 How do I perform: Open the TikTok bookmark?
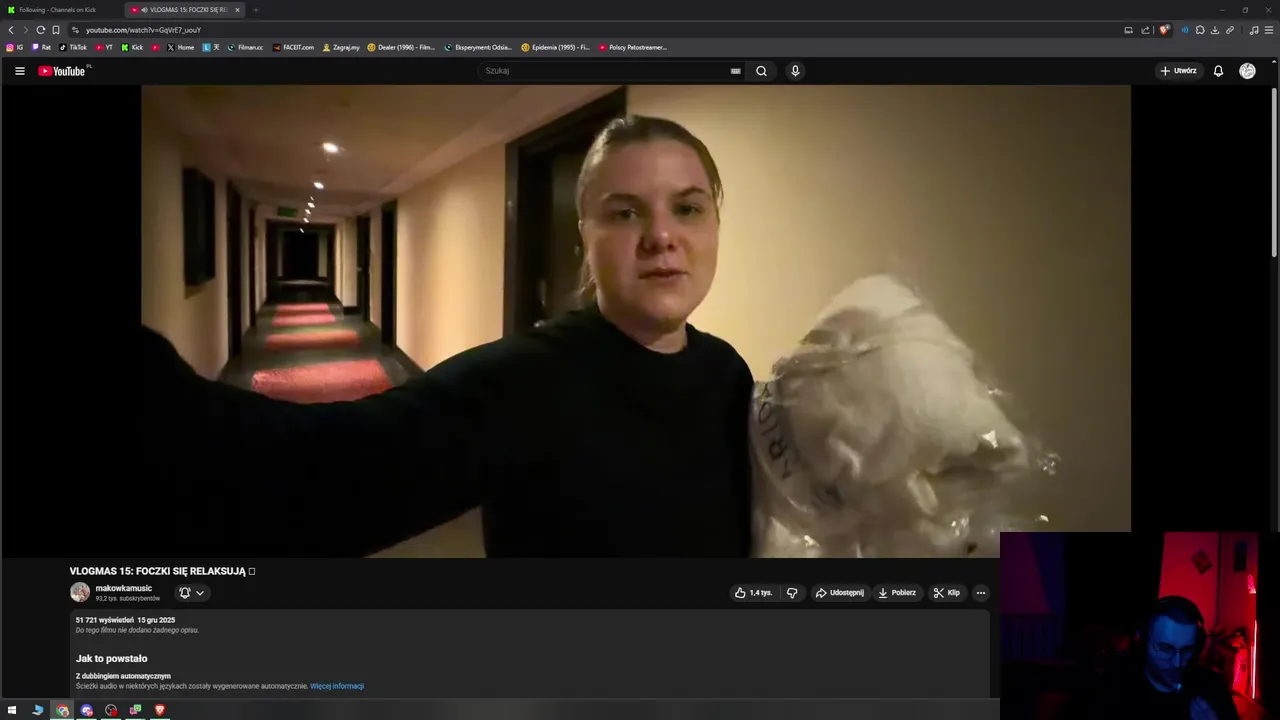pyautogui.click(x=73, y=47)
